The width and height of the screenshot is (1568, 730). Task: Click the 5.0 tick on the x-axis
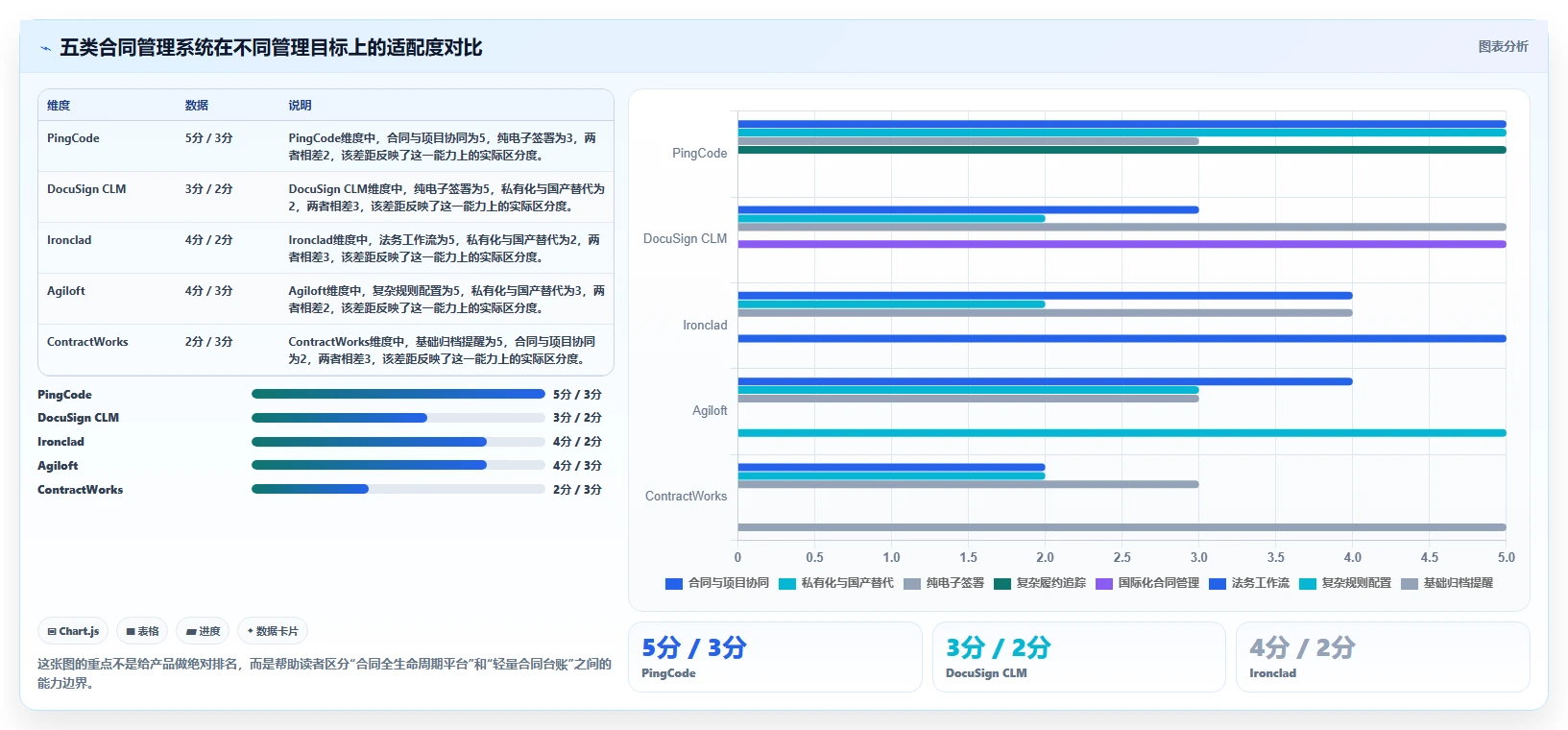coord(1506,557)
